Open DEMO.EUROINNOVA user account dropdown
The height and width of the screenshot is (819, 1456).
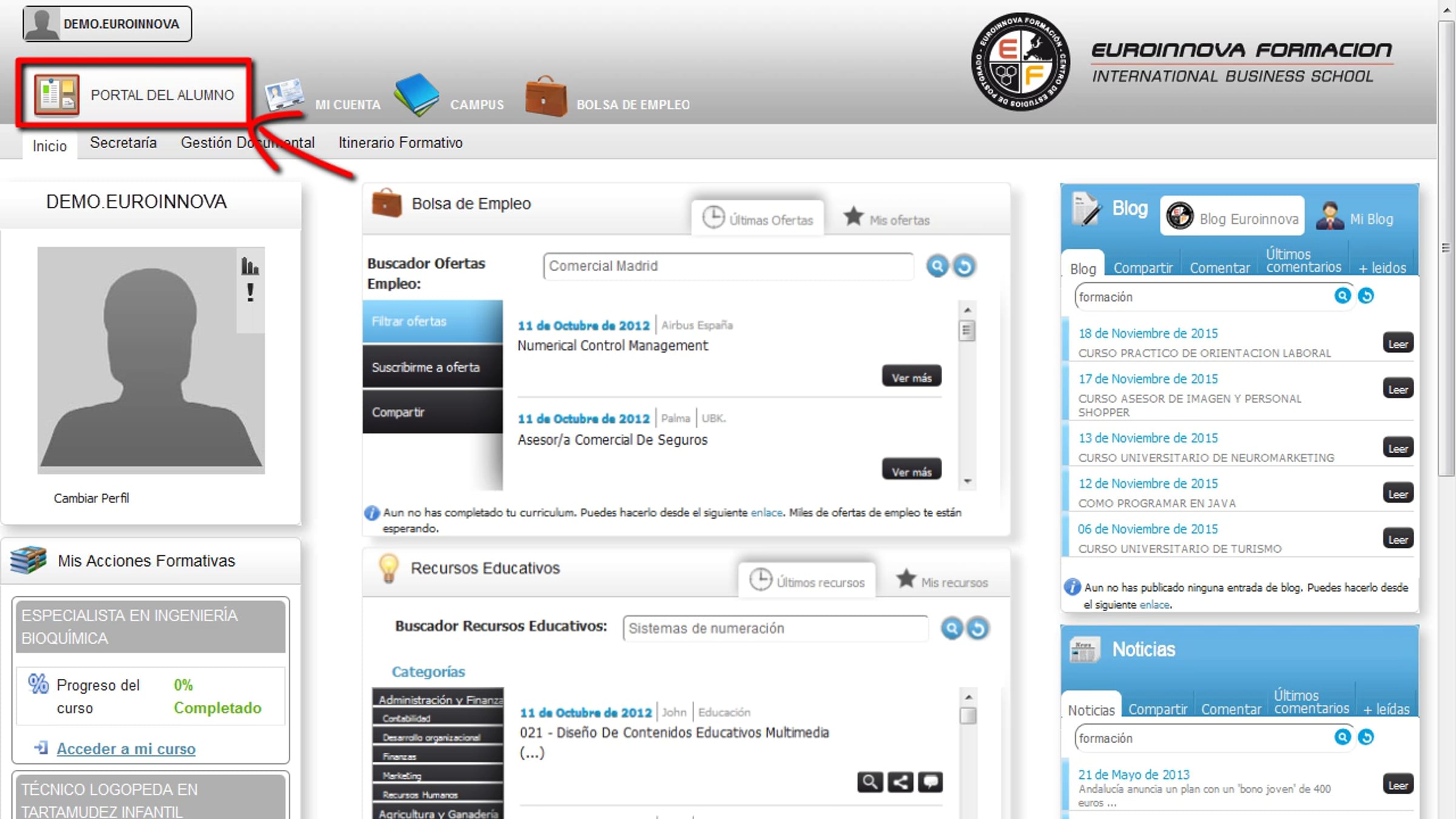[x=107, y=24]
